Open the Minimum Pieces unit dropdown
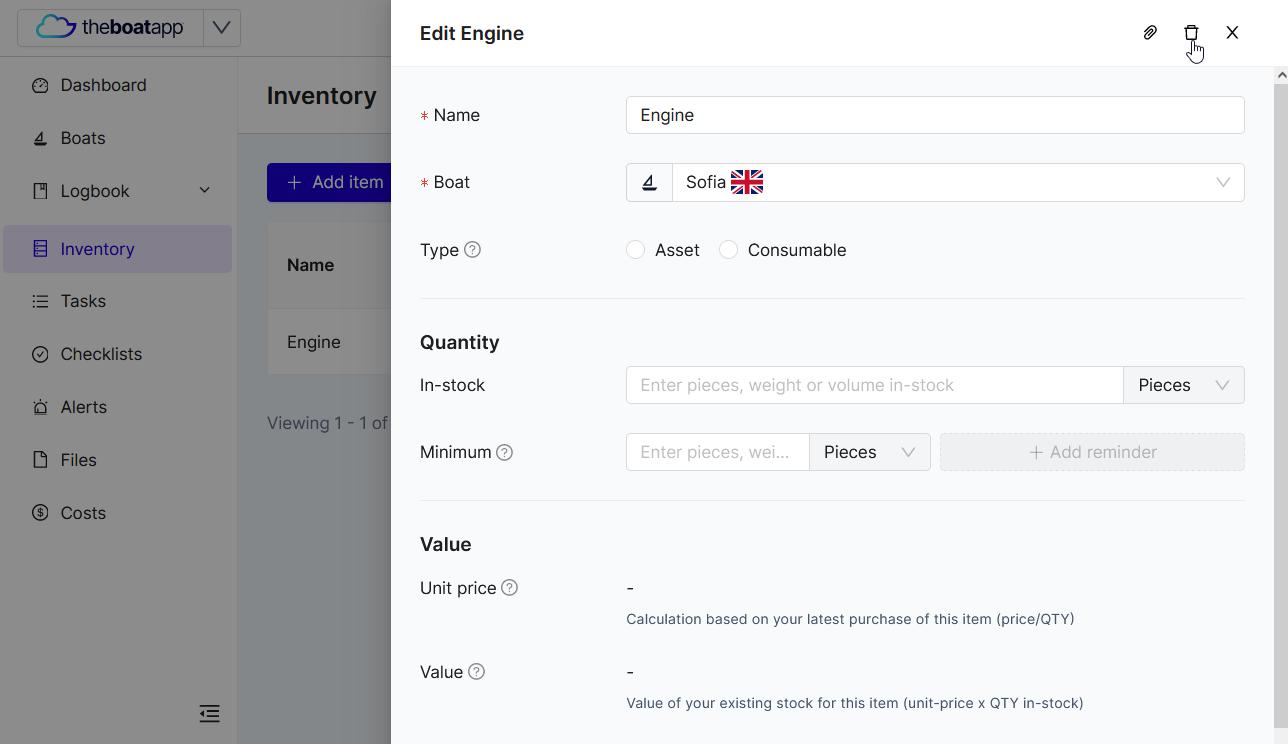This screenshot has height=744, width=1288. [870, 452]
